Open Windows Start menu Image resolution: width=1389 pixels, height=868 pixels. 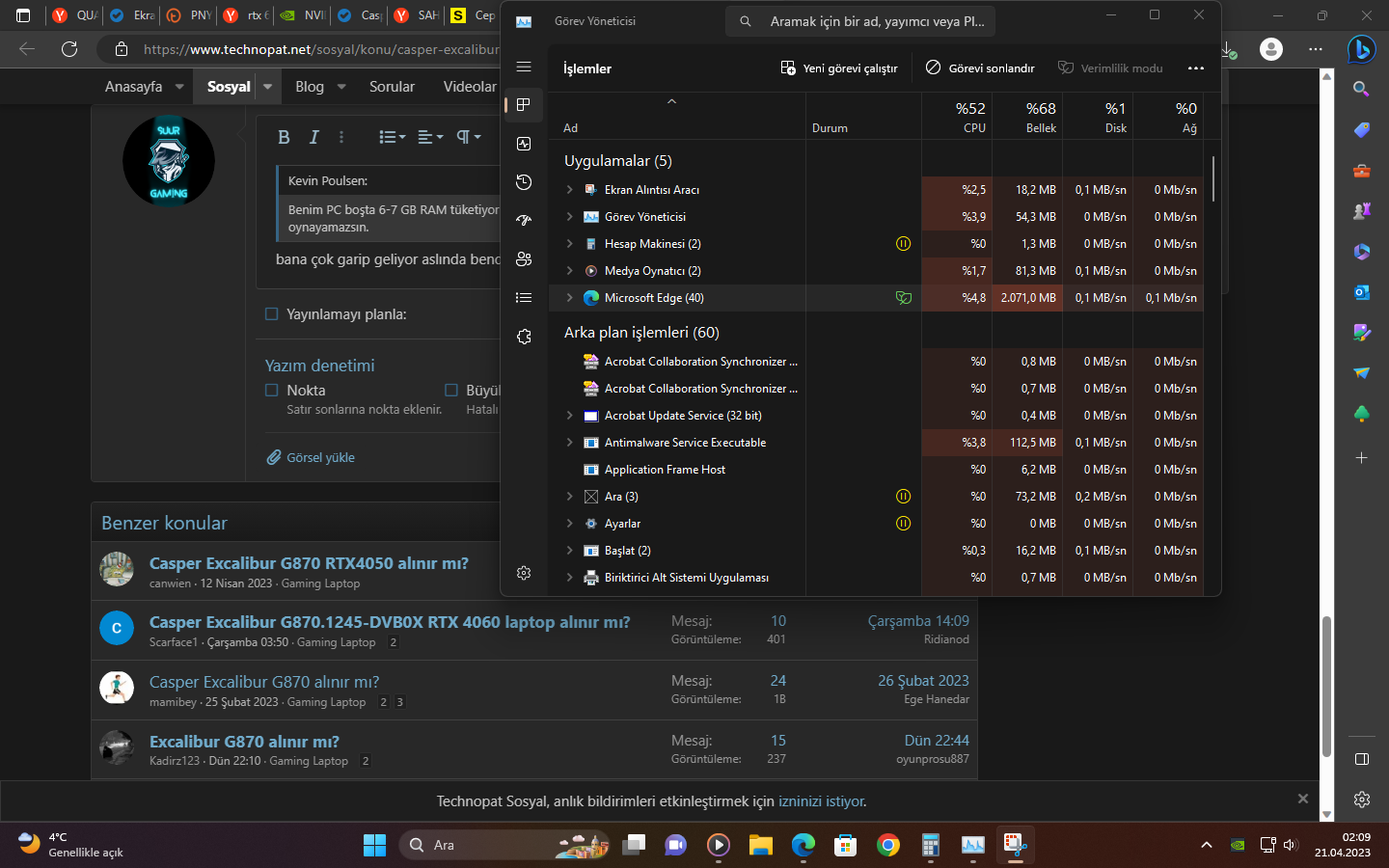(374, 846)
